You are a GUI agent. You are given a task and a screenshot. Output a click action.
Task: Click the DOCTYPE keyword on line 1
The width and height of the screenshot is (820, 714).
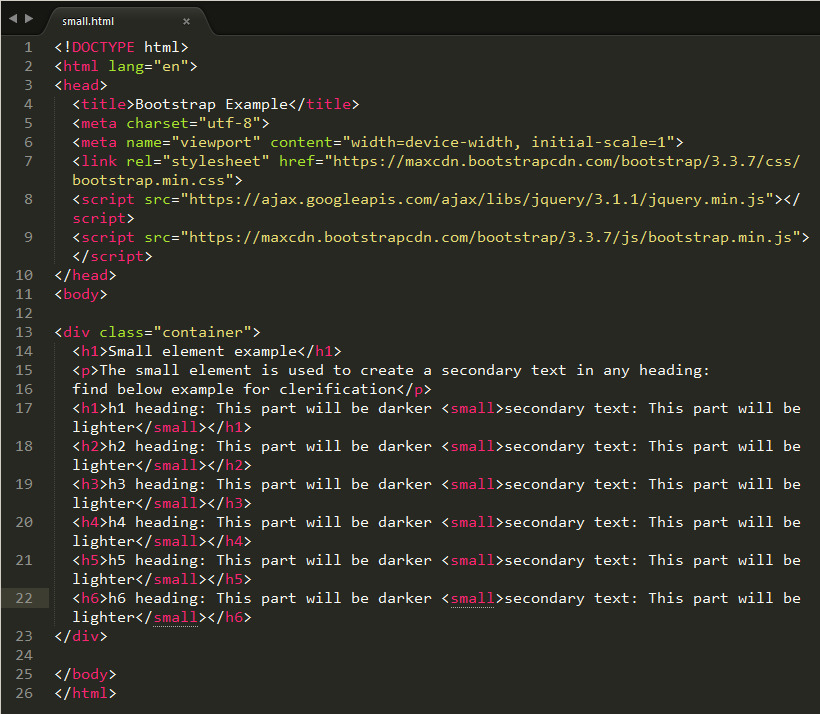[103, 48]
